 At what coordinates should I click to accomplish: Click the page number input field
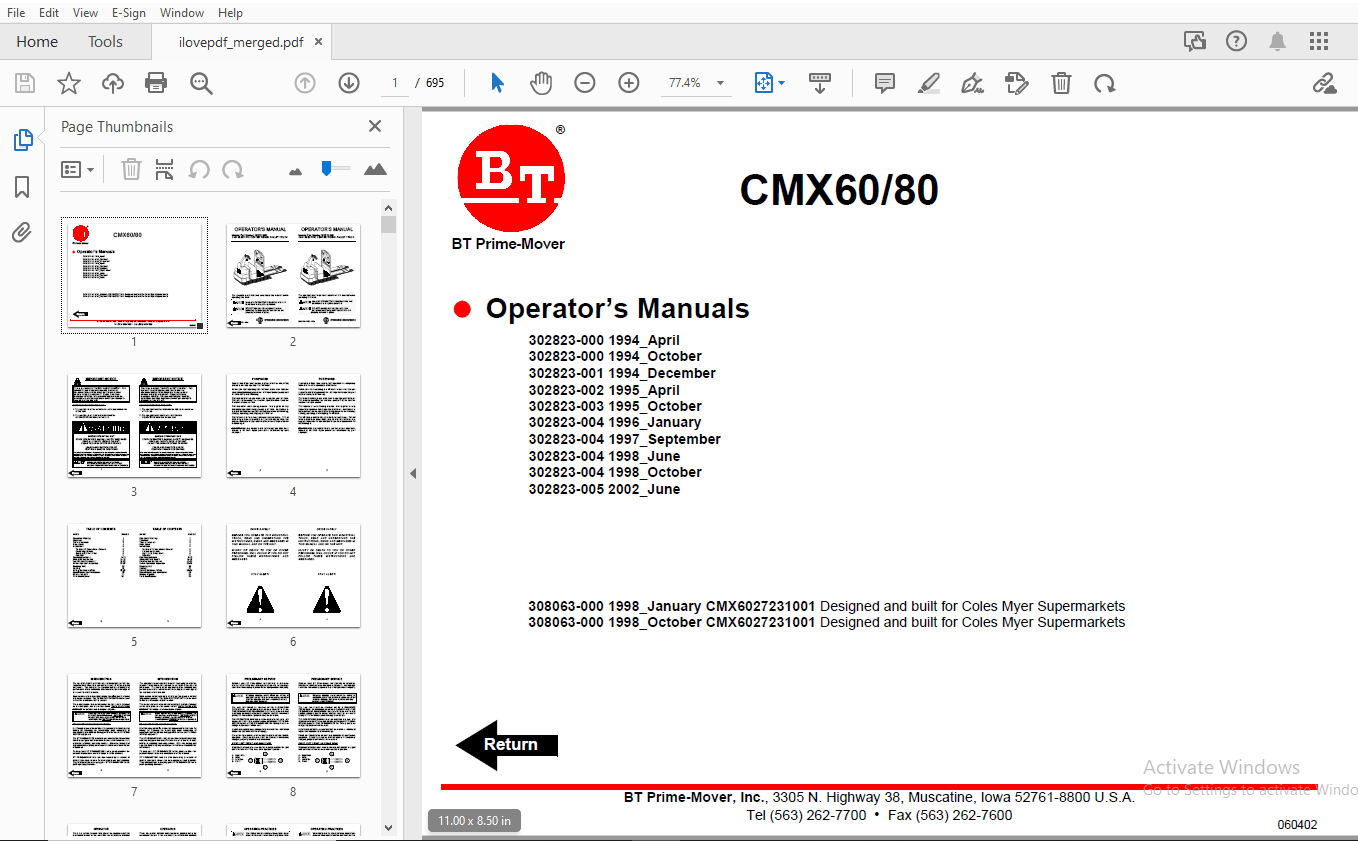(395, 83)
